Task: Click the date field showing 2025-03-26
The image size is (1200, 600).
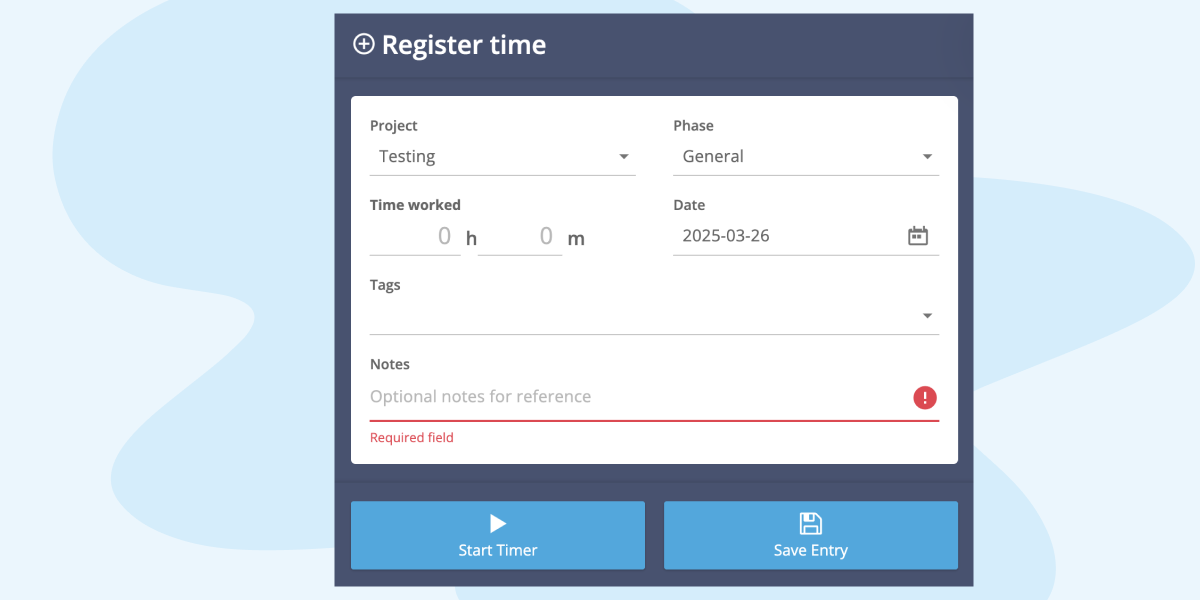Action: (760, 235)
